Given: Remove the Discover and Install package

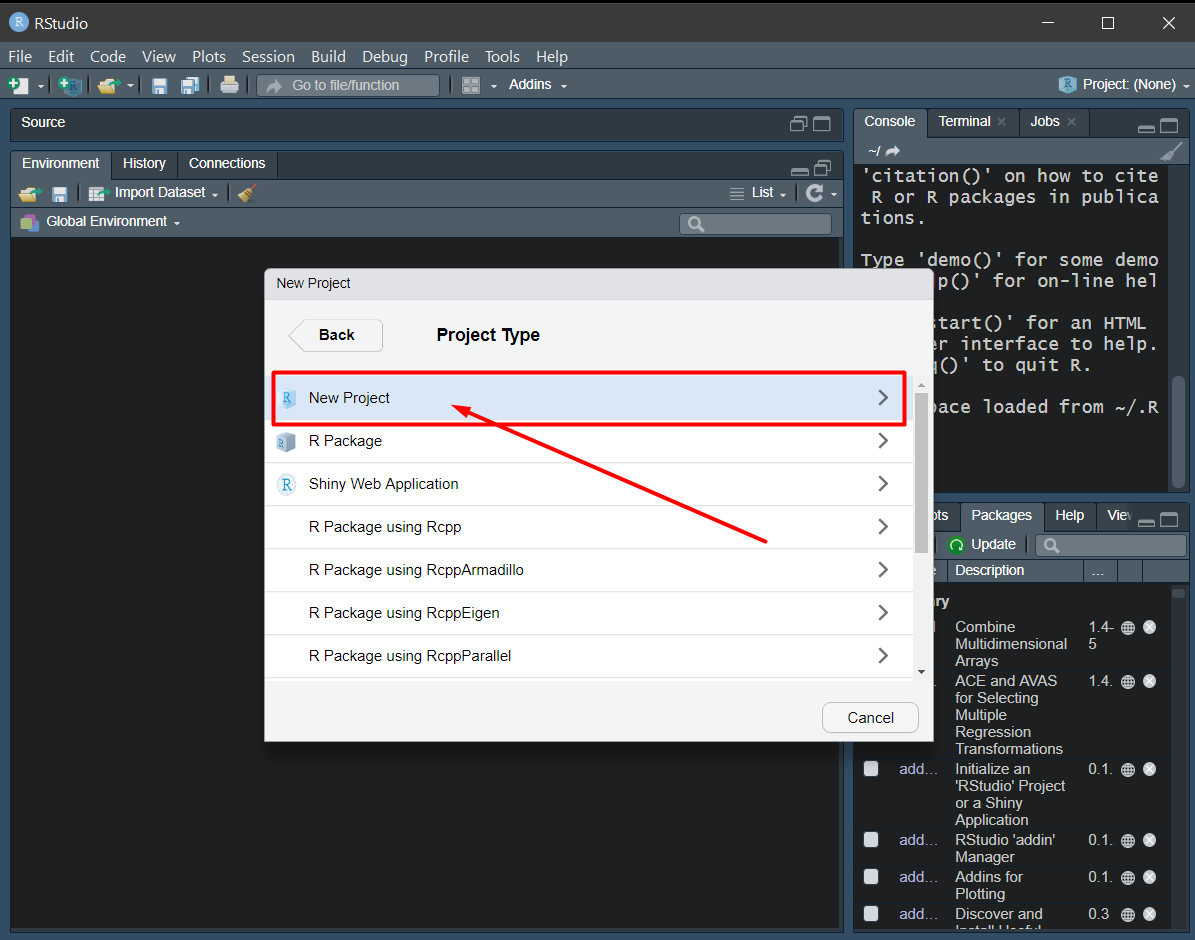Looking at the screenshot, I should 1150,913.
